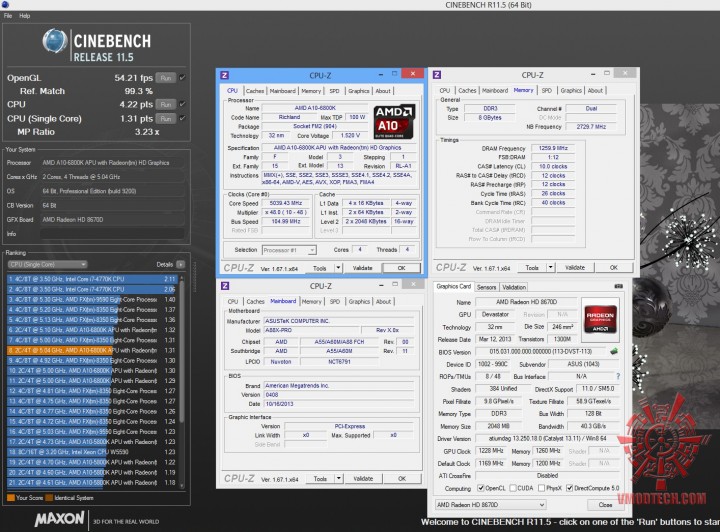This screenshot has width=720, height=532.
Task: Open the Tools dropdown arrow in the CPU-Z Mainboard window
Action: coord(339,478)
